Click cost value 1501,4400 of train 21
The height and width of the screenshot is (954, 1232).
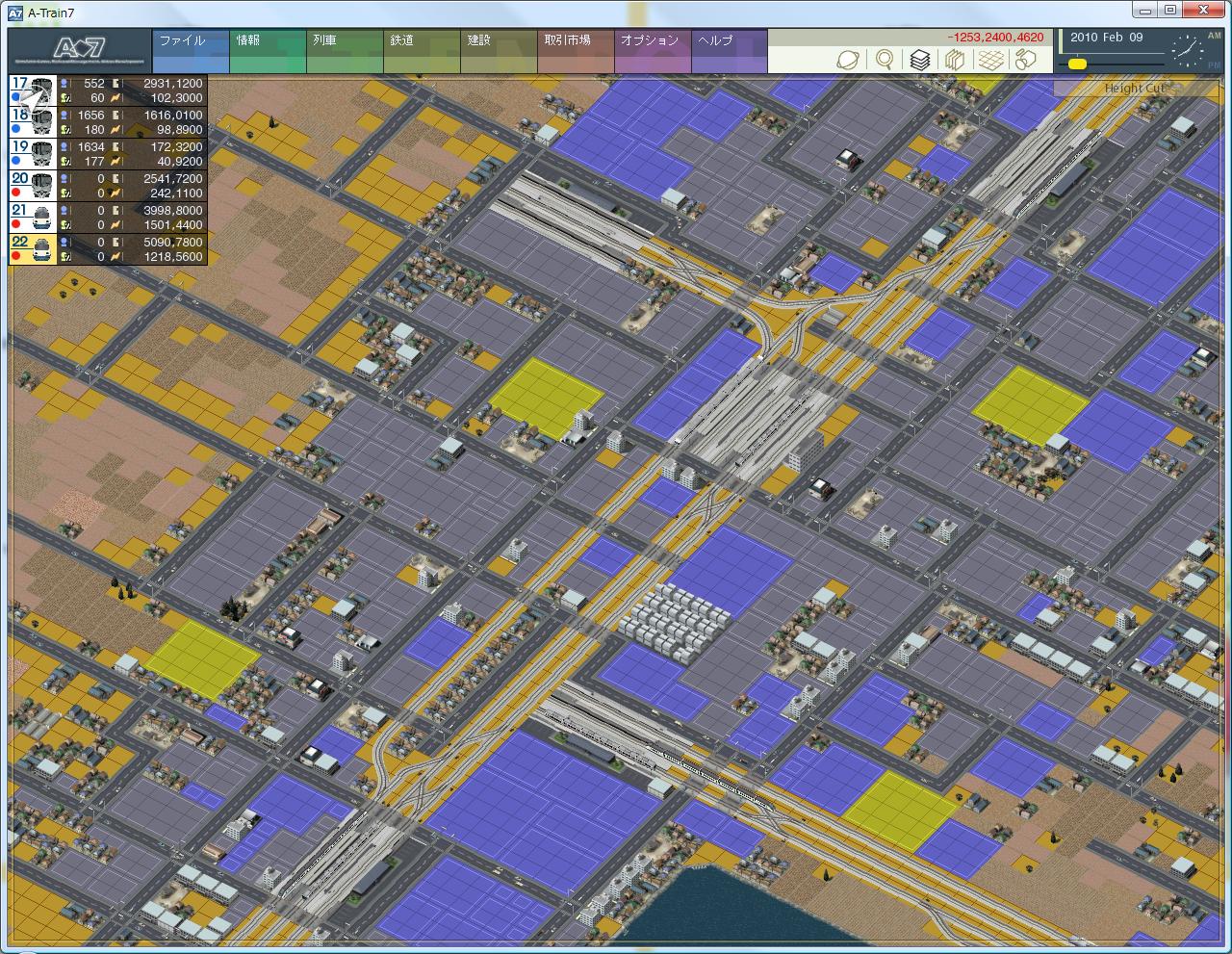click(172, 225)
